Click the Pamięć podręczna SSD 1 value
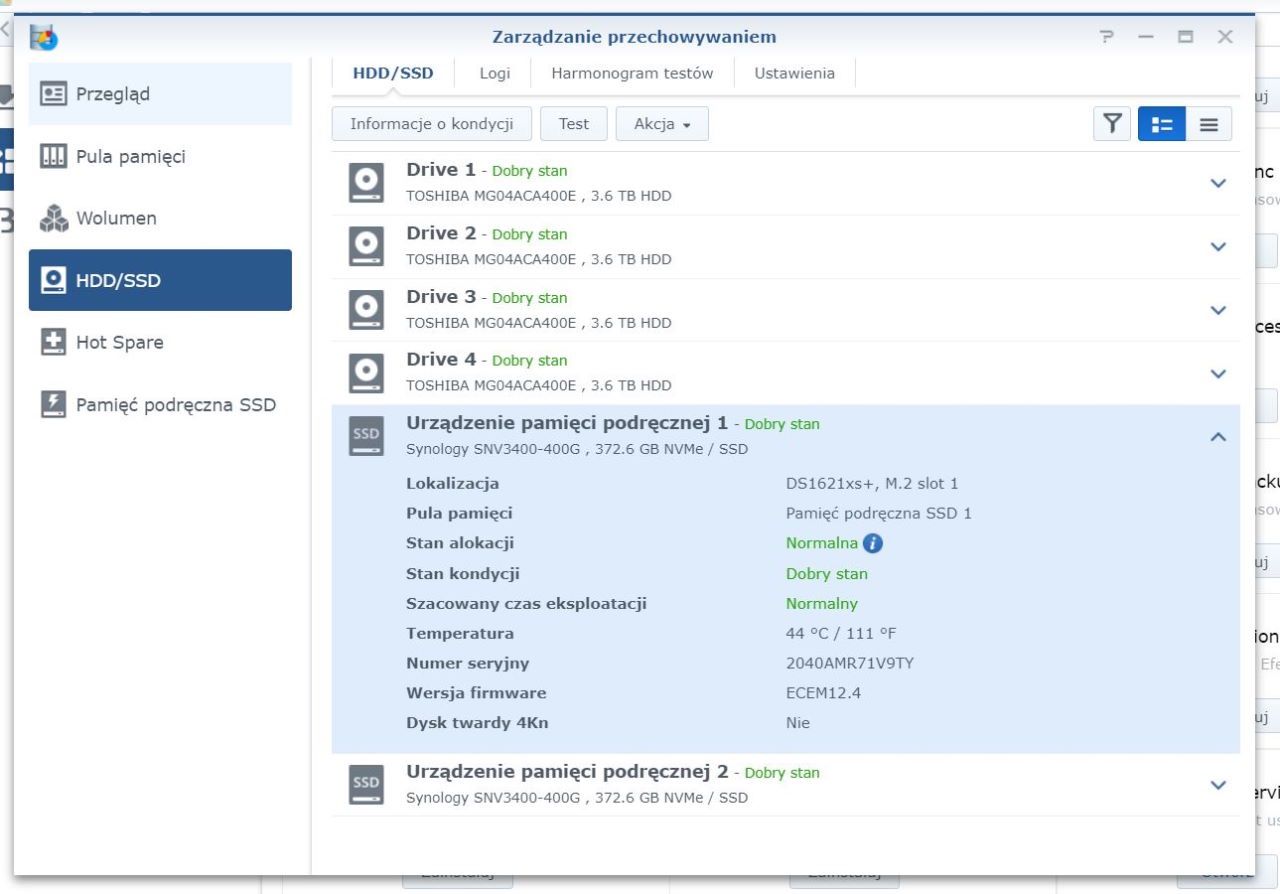Image resolution: width=1280 pixels, height=894 pixels. 879,514
